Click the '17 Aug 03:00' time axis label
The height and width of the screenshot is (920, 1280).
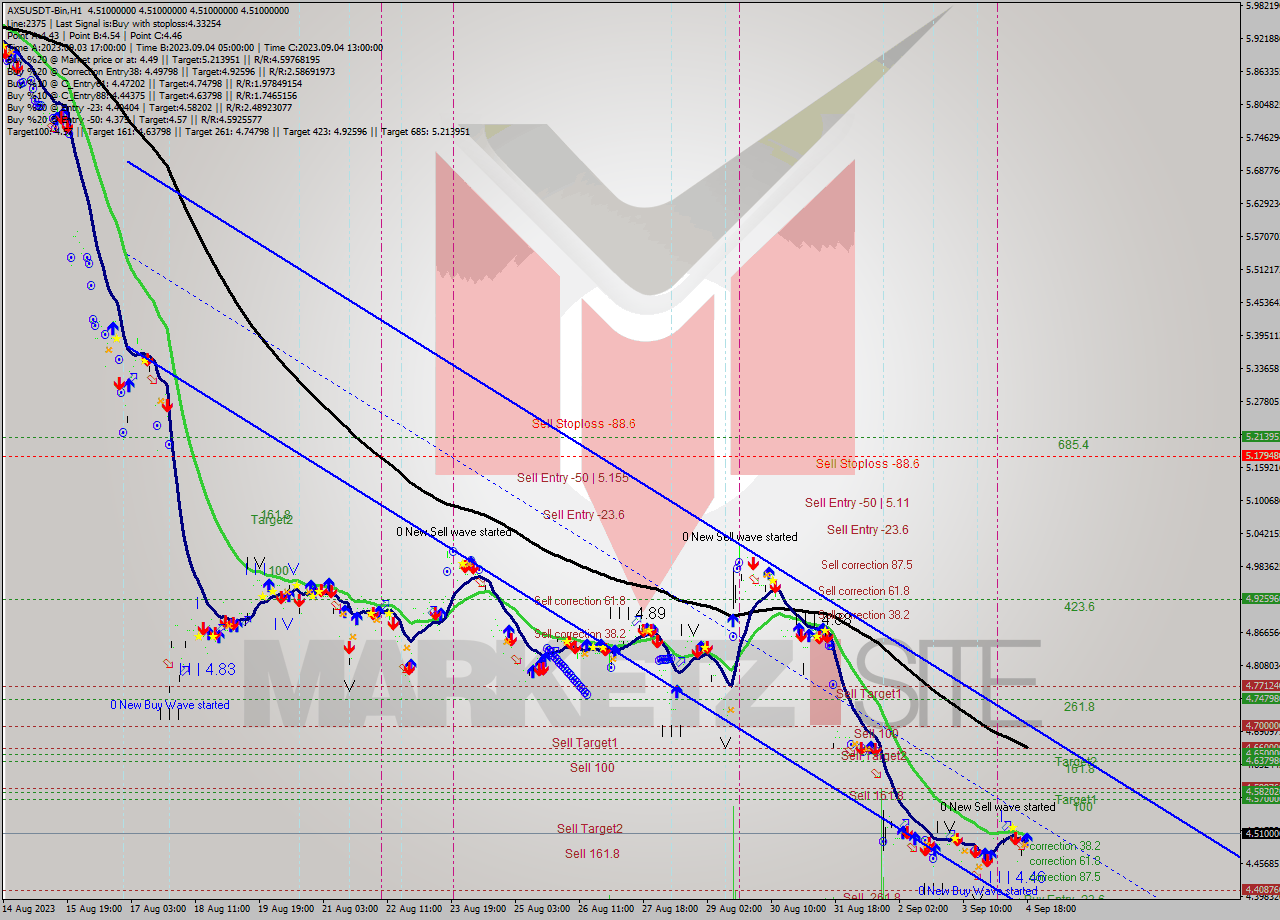156,909
